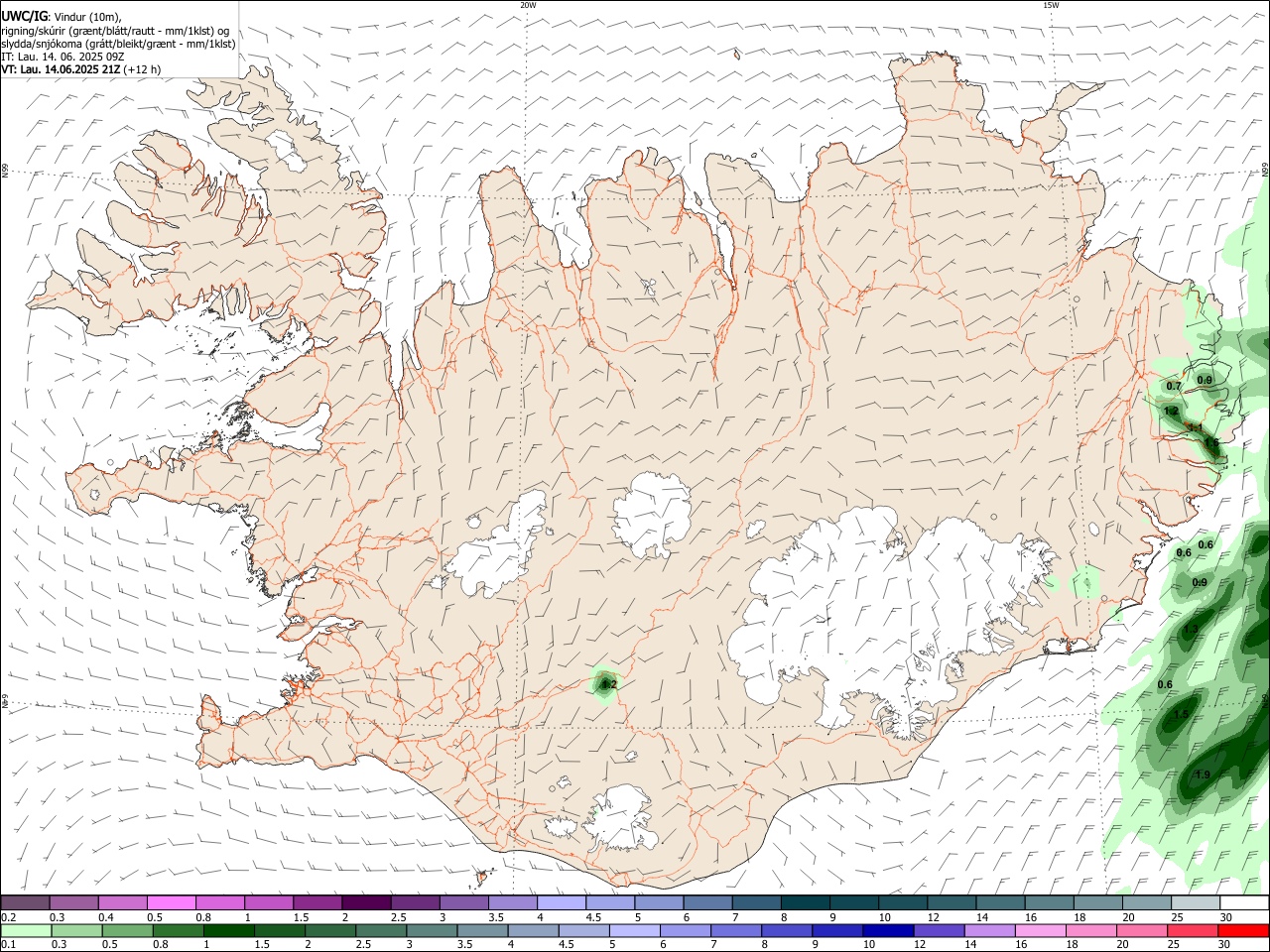Pick upper legend dark purple swatch between 2 and 2.5
Viewport: 1270px width, 952px height.
(366, 902)
